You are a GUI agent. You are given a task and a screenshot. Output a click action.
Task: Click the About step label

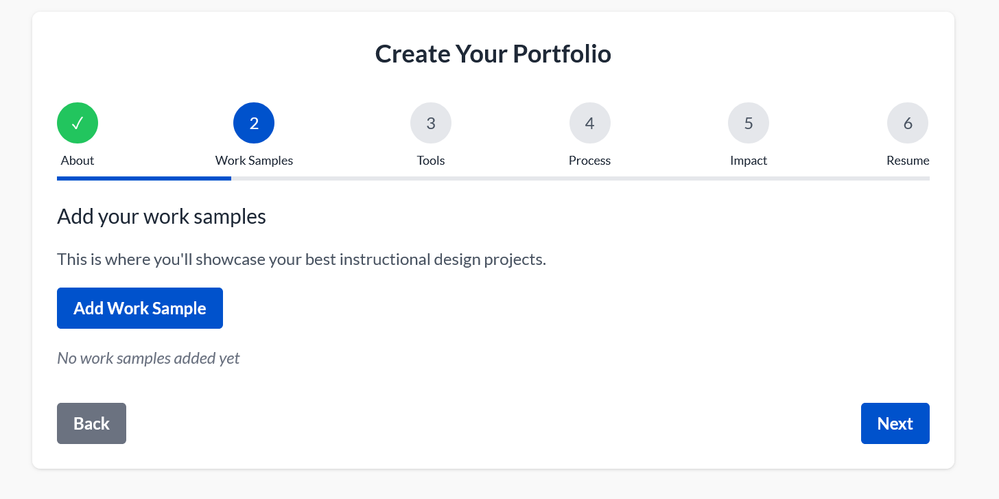(77, 160)
